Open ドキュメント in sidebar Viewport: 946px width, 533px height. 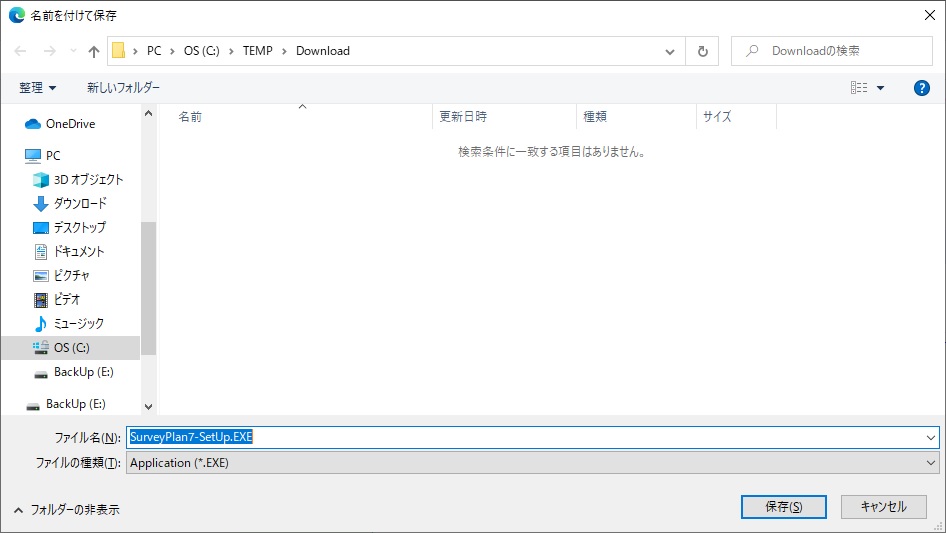(78, 251)
